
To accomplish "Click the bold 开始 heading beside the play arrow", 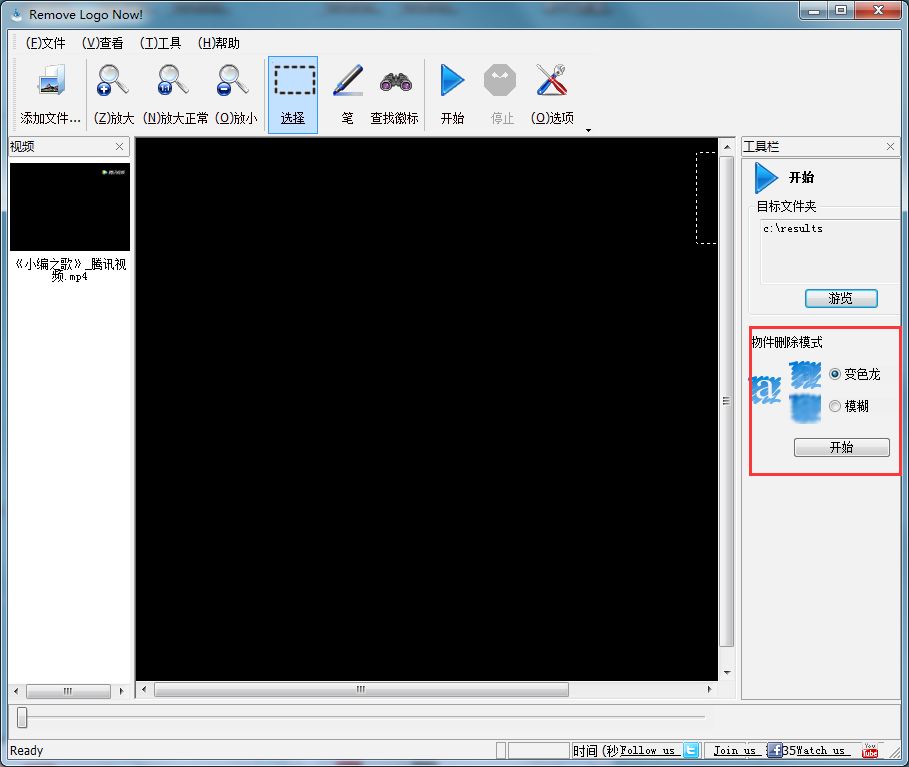I will point(801,177).
